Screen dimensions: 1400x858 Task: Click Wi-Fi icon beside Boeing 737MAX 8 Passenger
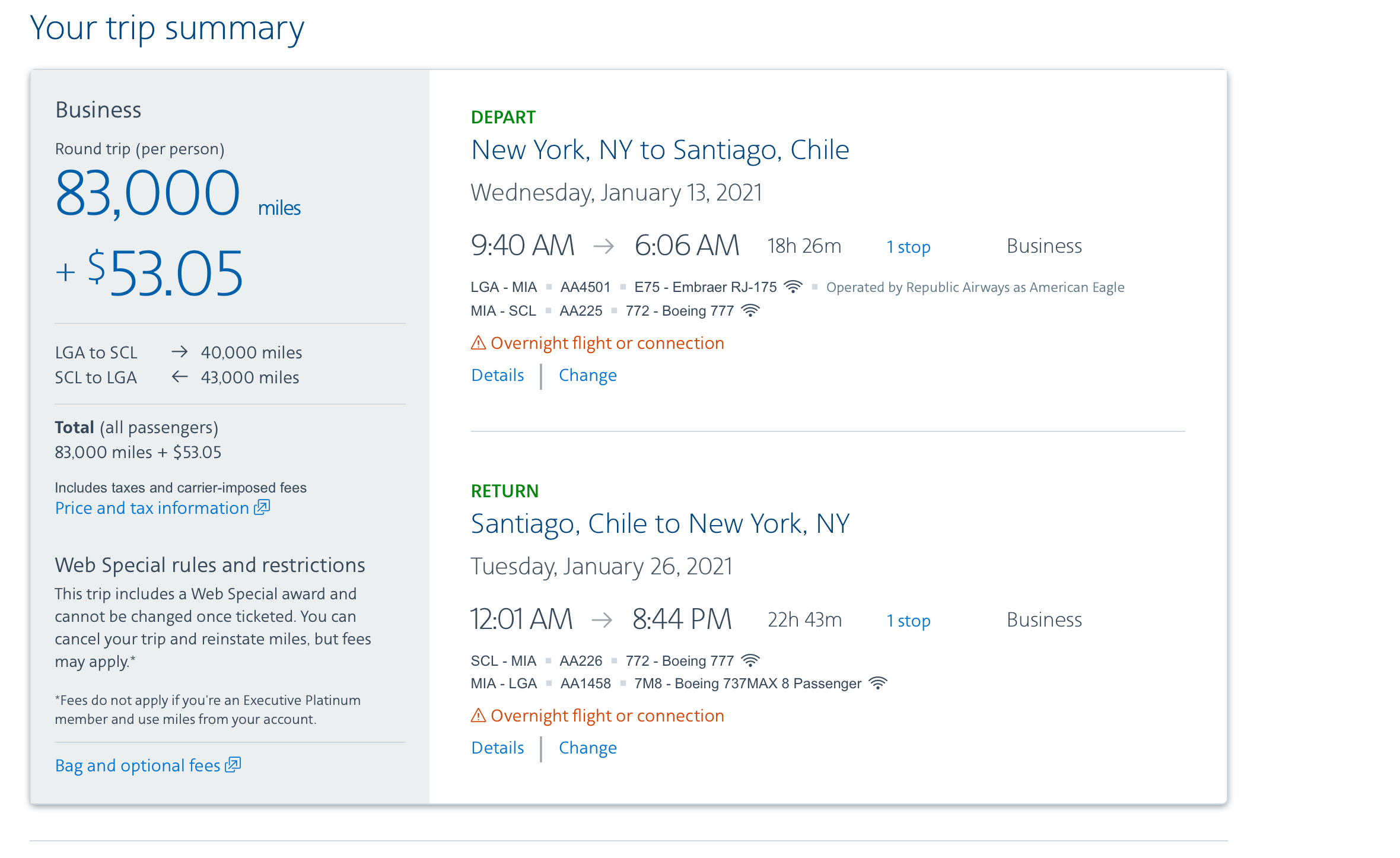coord(877,684)
